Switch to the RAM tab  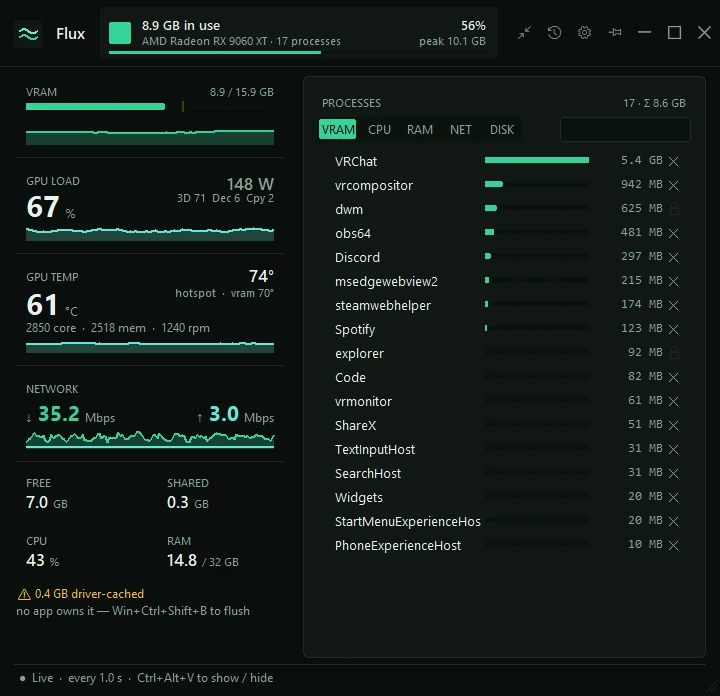[420, 129]
